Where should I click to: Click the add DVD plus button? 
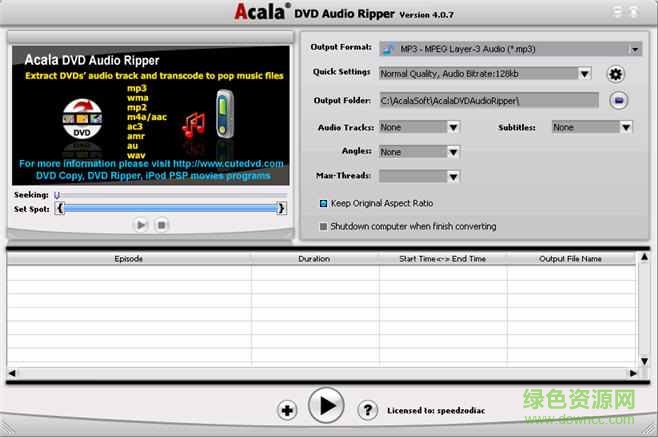288,410
